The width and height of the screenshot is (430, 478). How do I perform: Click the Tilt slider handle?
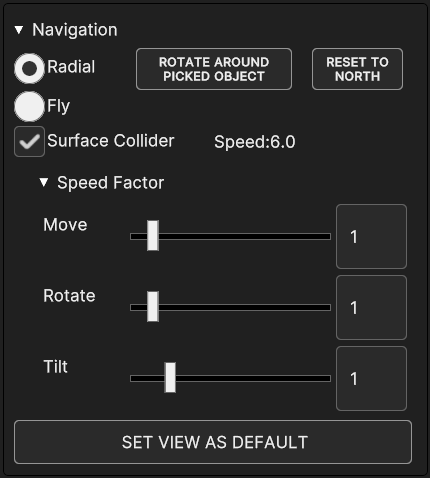tap(170, 377)
